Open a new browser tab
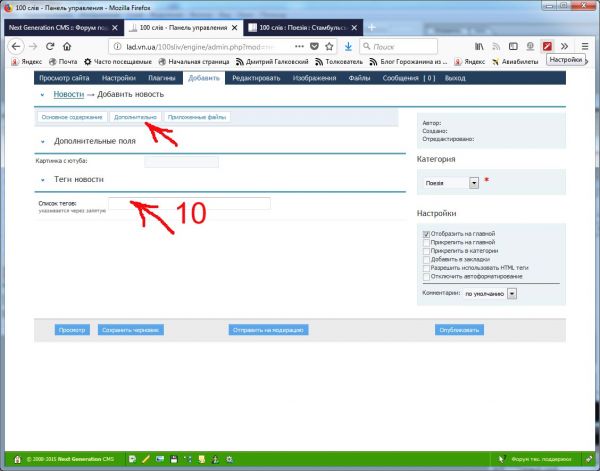Viewport: 600px width, 471px height. point(372,28)
